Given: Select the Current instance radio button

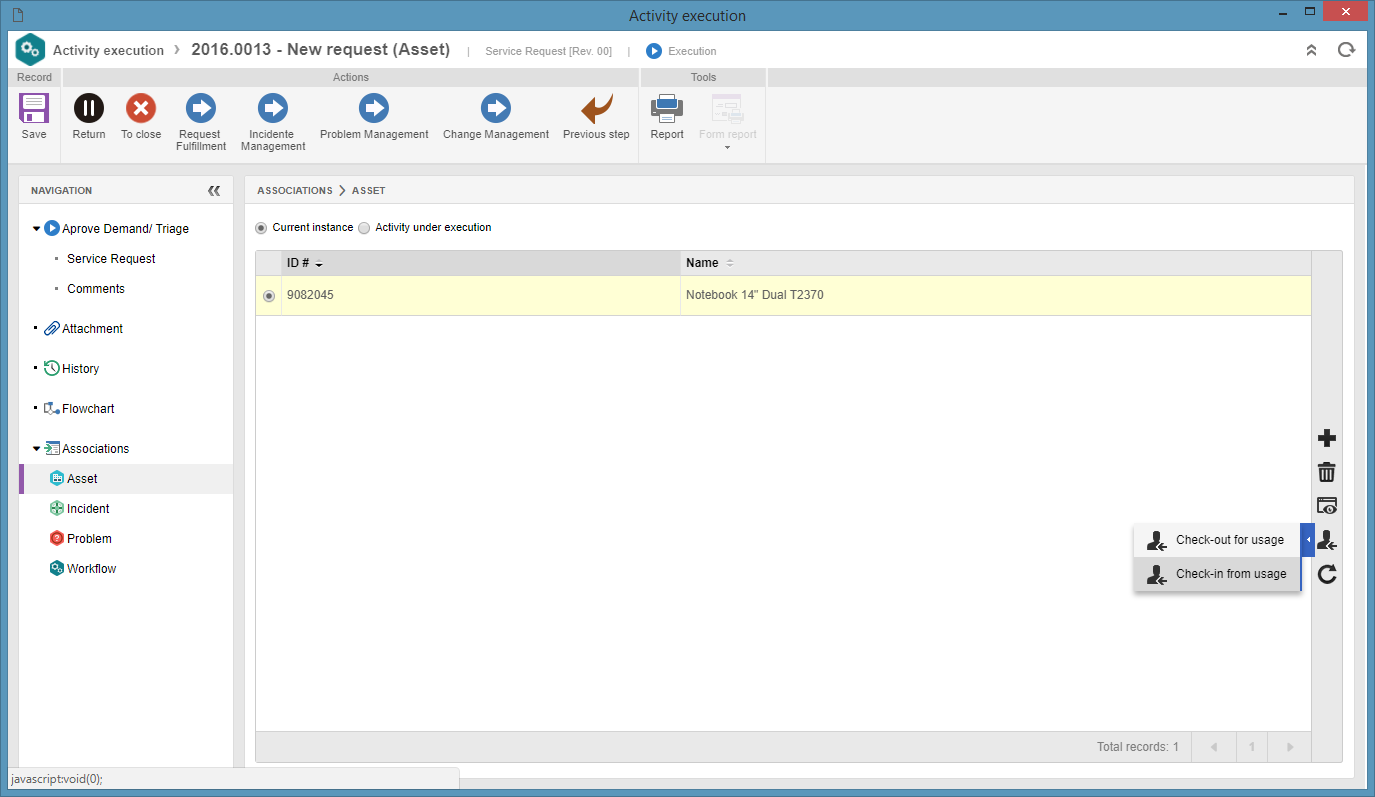Looking at the screenshot, I should (261, 228).
